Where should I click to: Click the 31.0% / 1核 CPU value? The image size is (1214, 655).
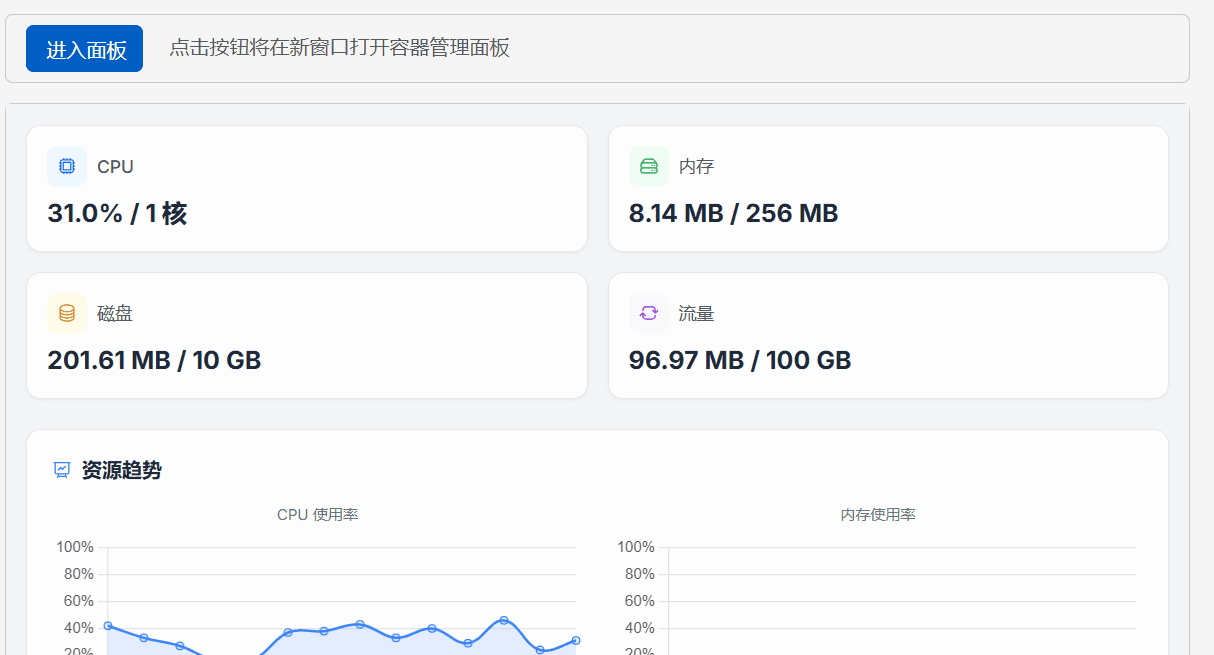click(117, 213)
